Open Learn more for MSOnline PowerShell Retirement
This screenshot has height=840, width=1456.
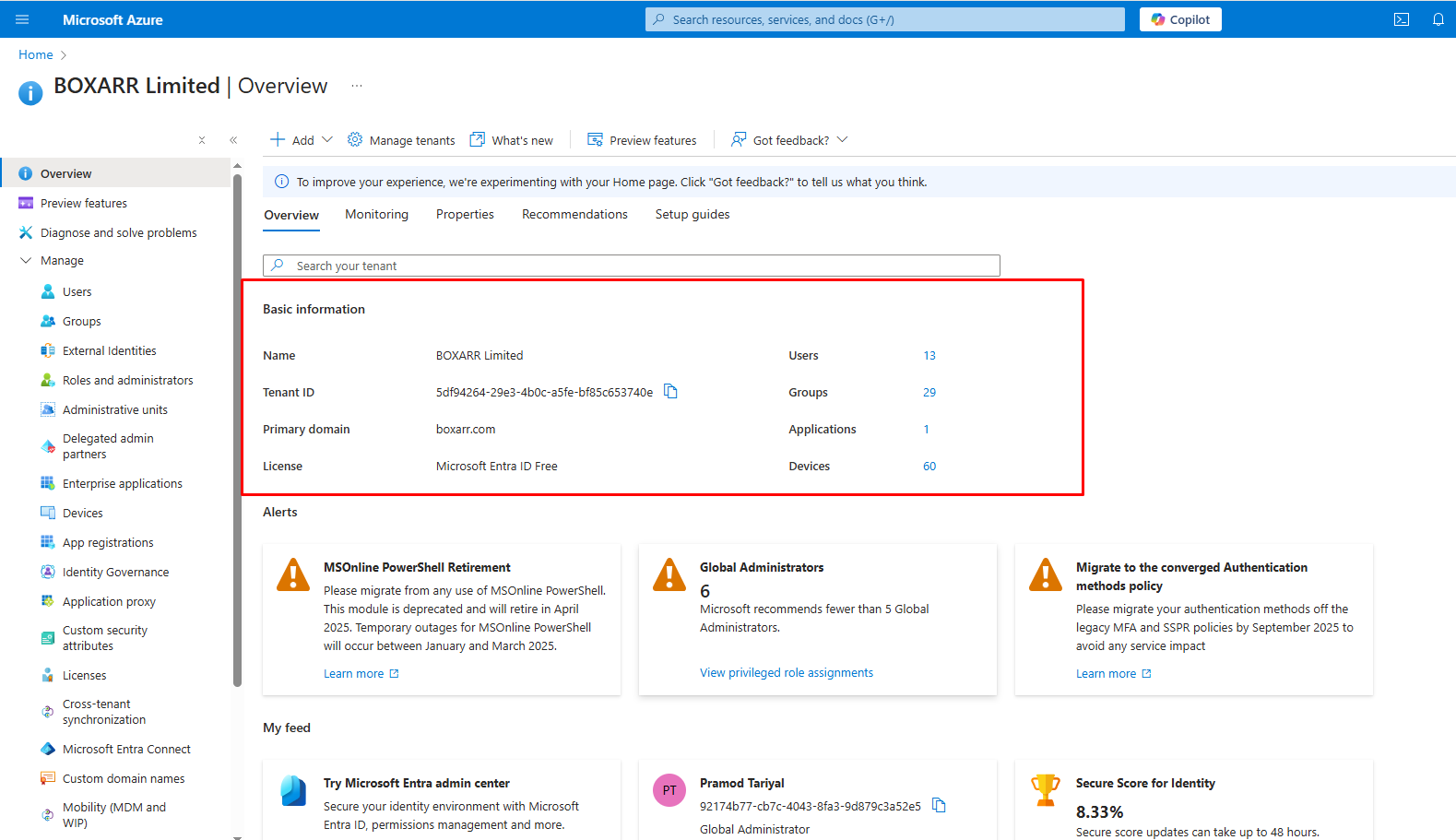[361, 674]
